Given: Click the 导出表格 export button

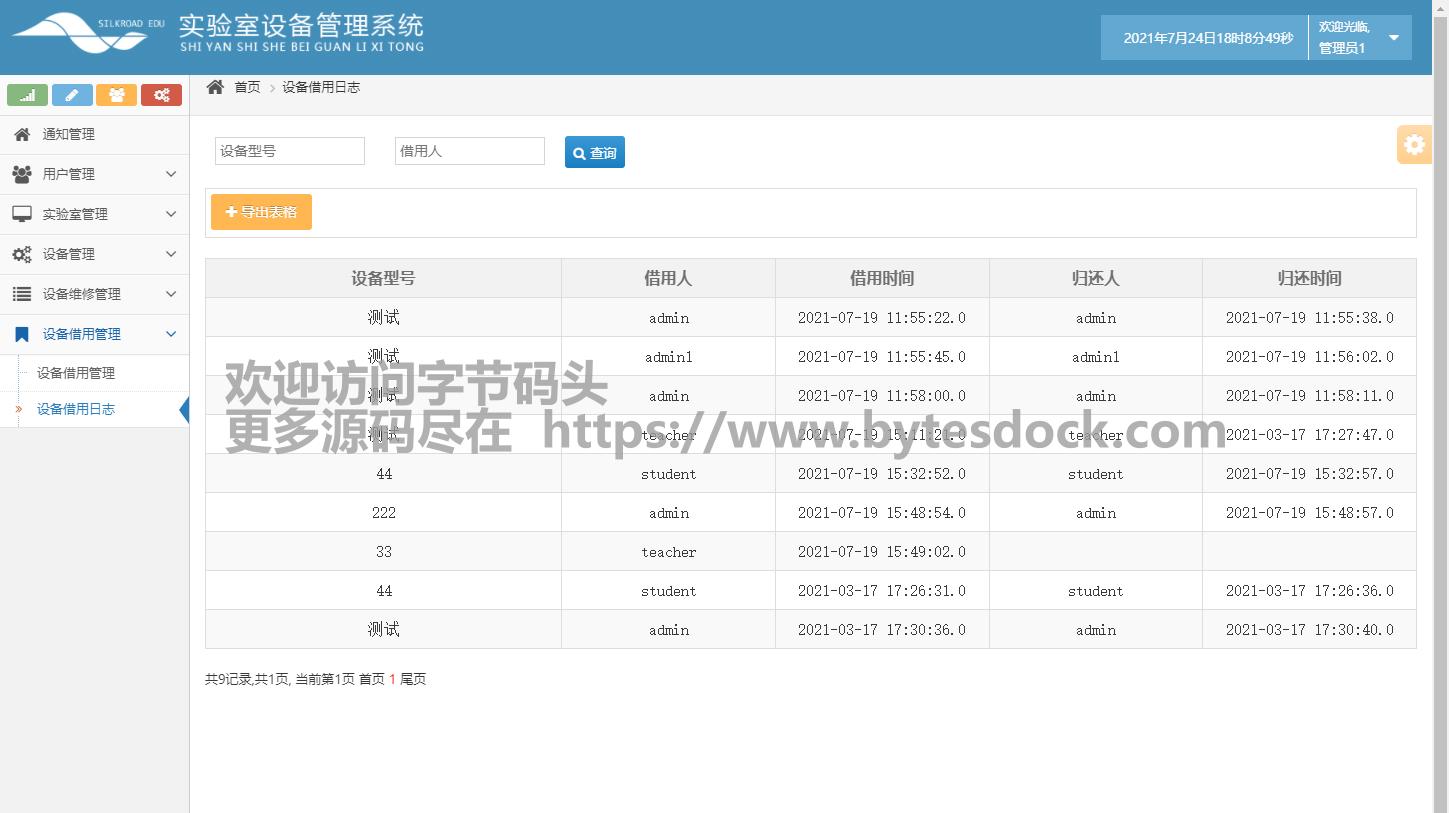Looking at the screenshot, I should (x=261, y=212).
